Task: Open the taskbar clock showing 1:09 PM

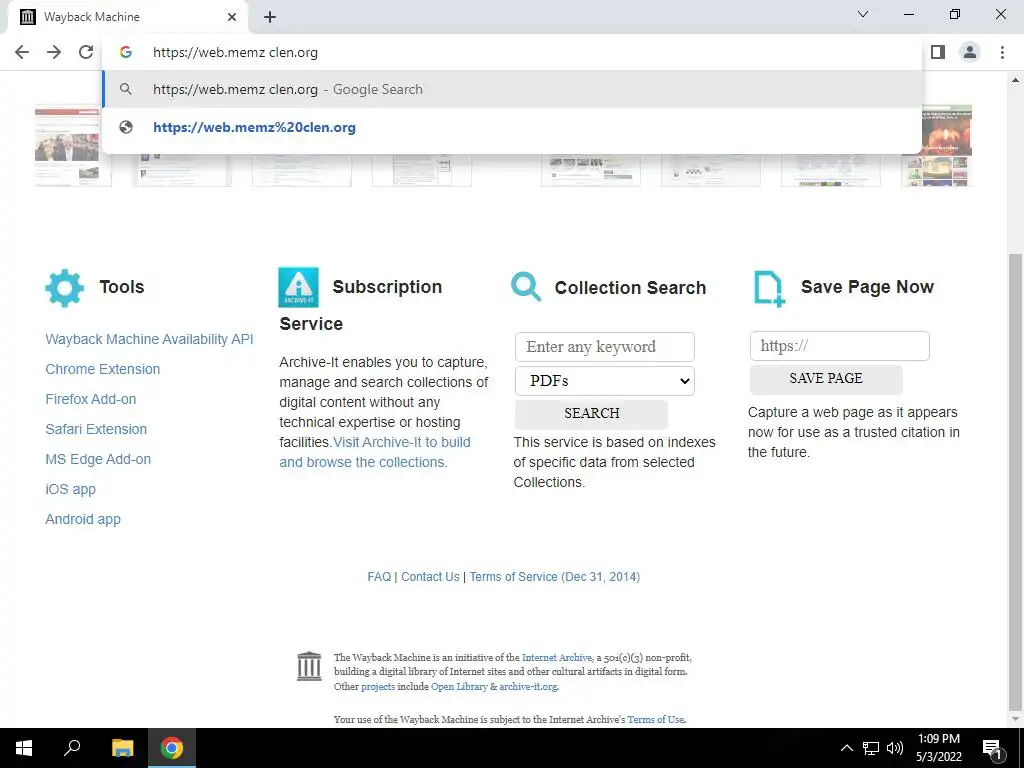Action: coord(938,748)
